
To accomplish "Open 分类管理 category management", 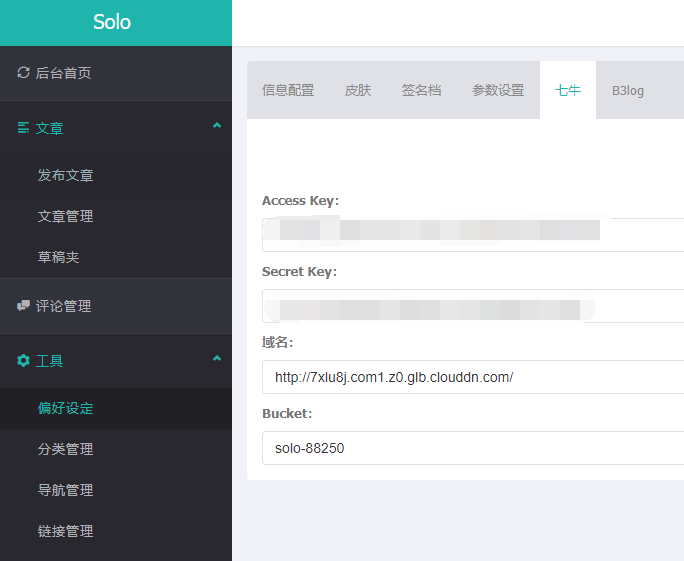I will [x=66, y=449].
